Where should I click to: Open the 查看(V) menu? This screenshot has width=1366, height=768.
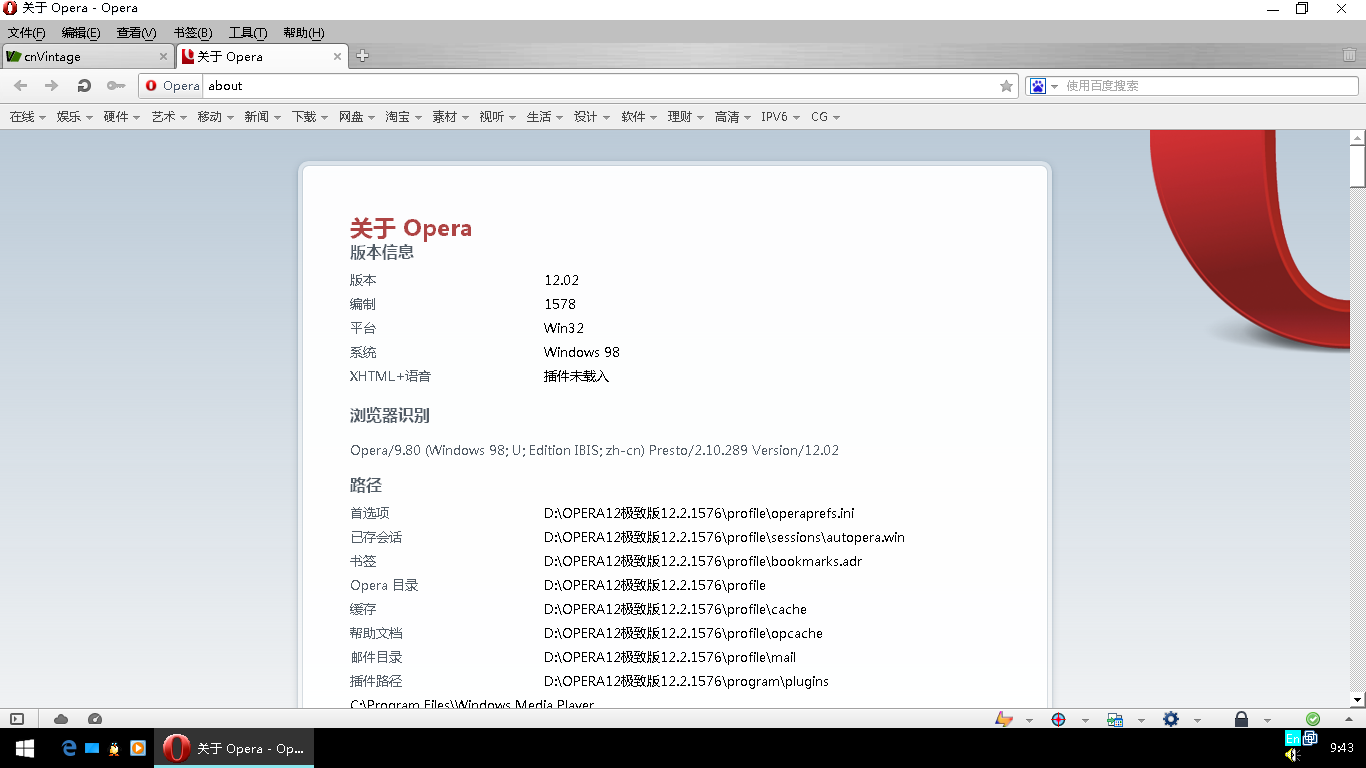point(136,33)
